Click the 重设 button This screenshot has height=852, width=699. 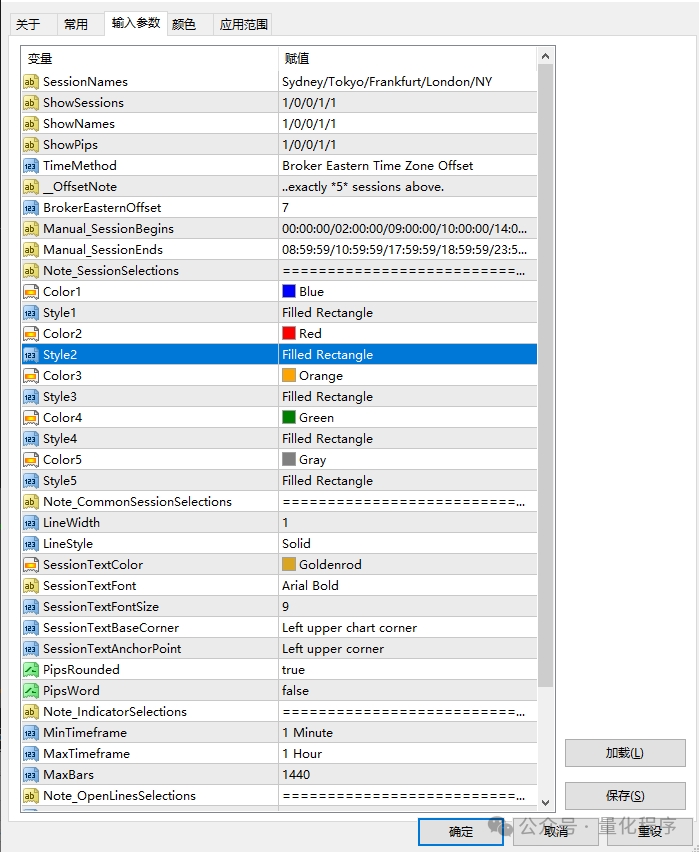click(x=650, y=831)
